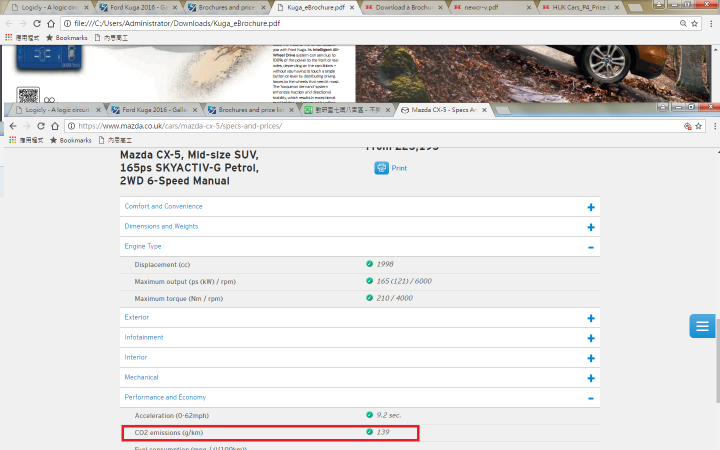Screen dimensions: 720x450
Task: Open Chrome menu in back Kuga window
Action: coord(711,23)
